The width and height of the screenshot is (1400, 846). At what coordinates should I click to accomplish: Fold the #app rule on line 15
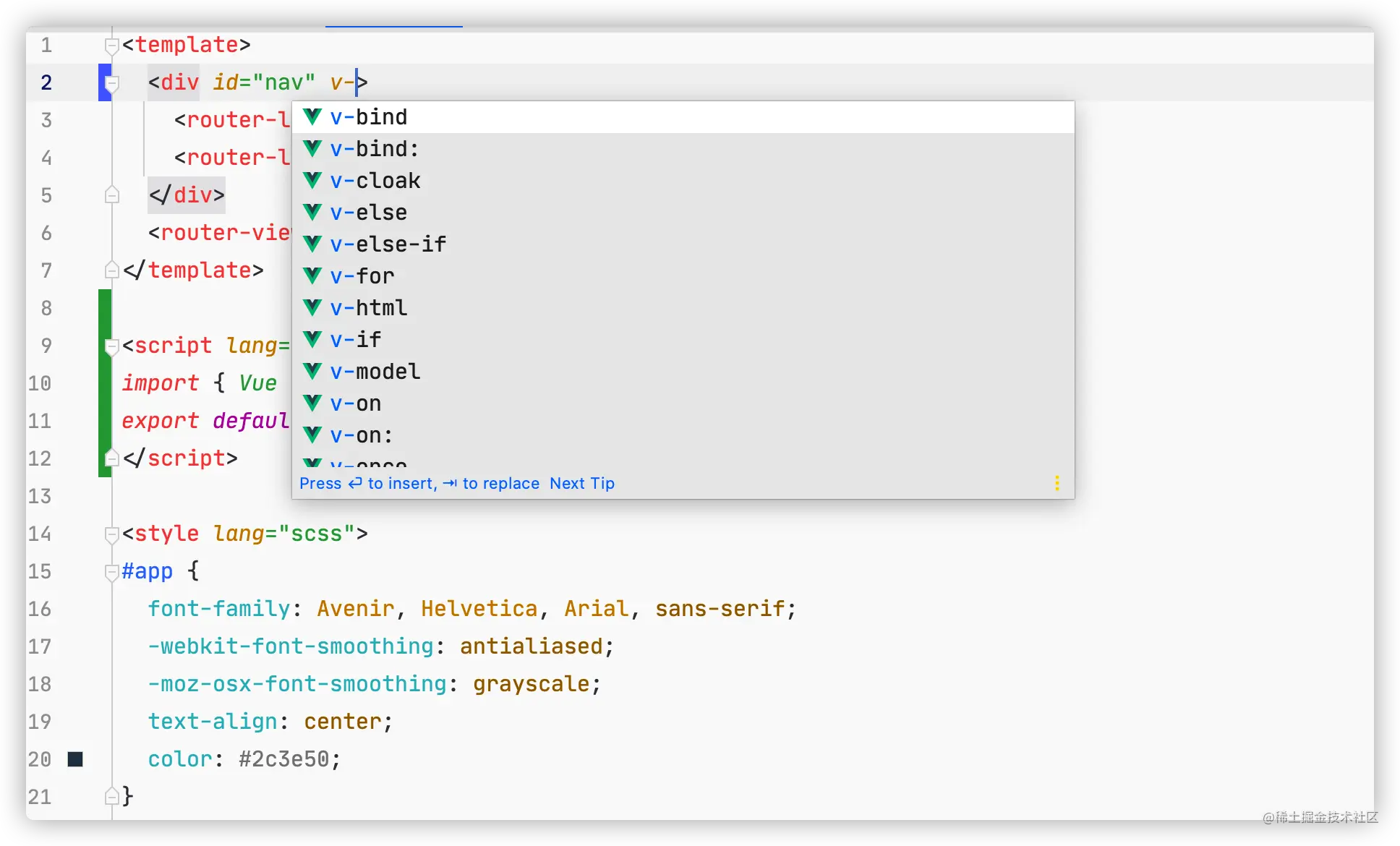tap(111, 572)
